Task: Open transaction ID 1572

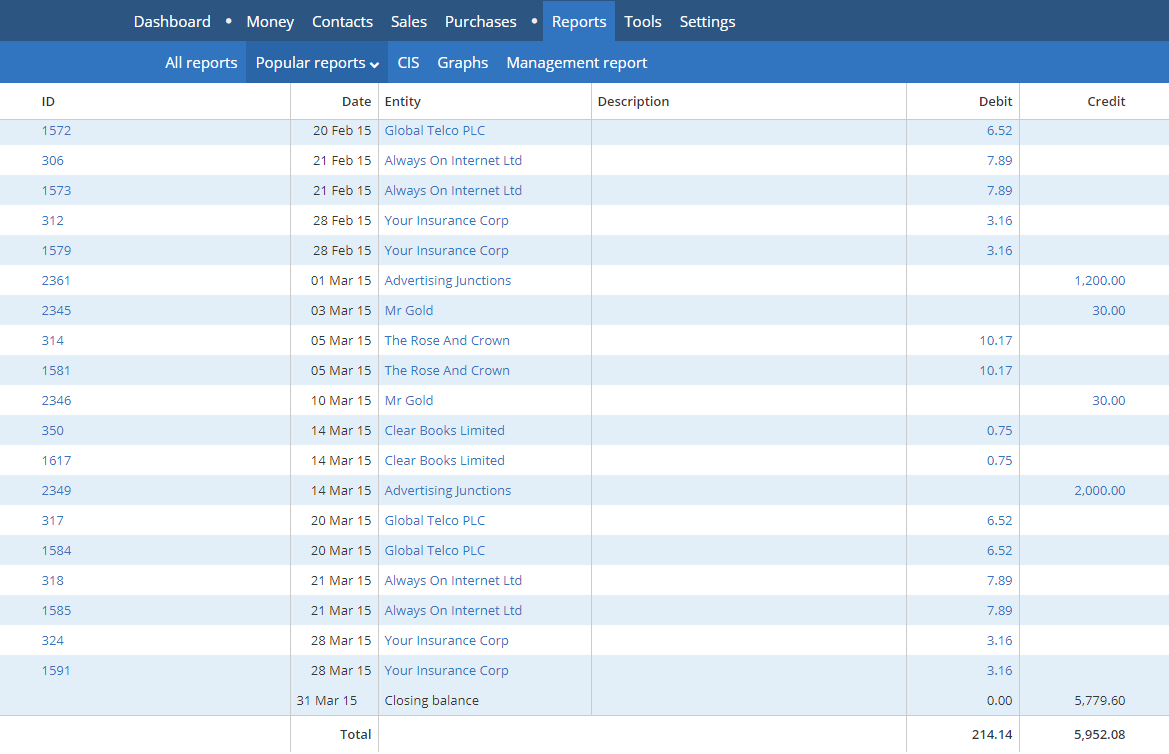Action: 56,131
